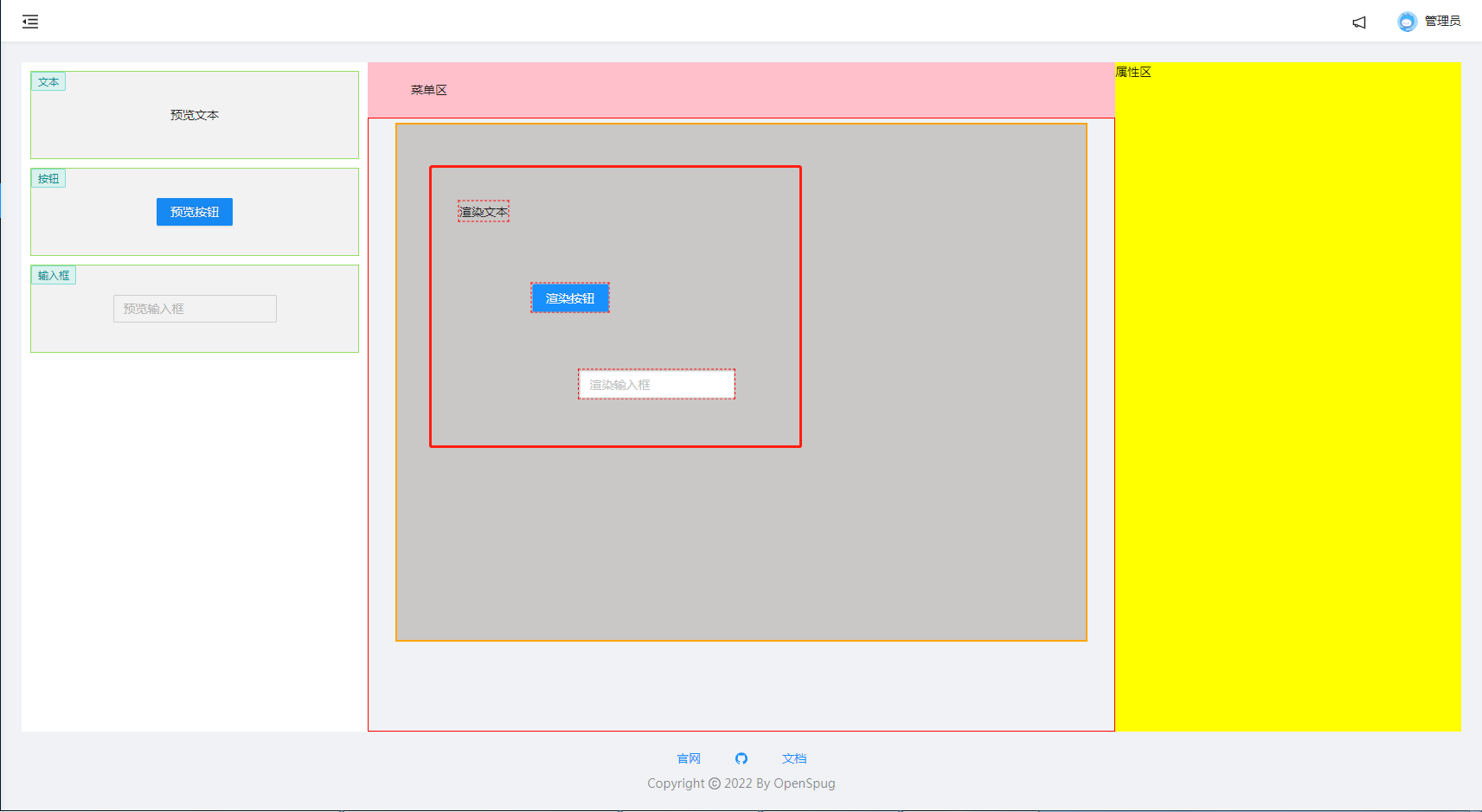The height and width of the screenshot is (812, 1482).
Task: Click the 按钮 component label tag
Action: (x=48, y=179)
